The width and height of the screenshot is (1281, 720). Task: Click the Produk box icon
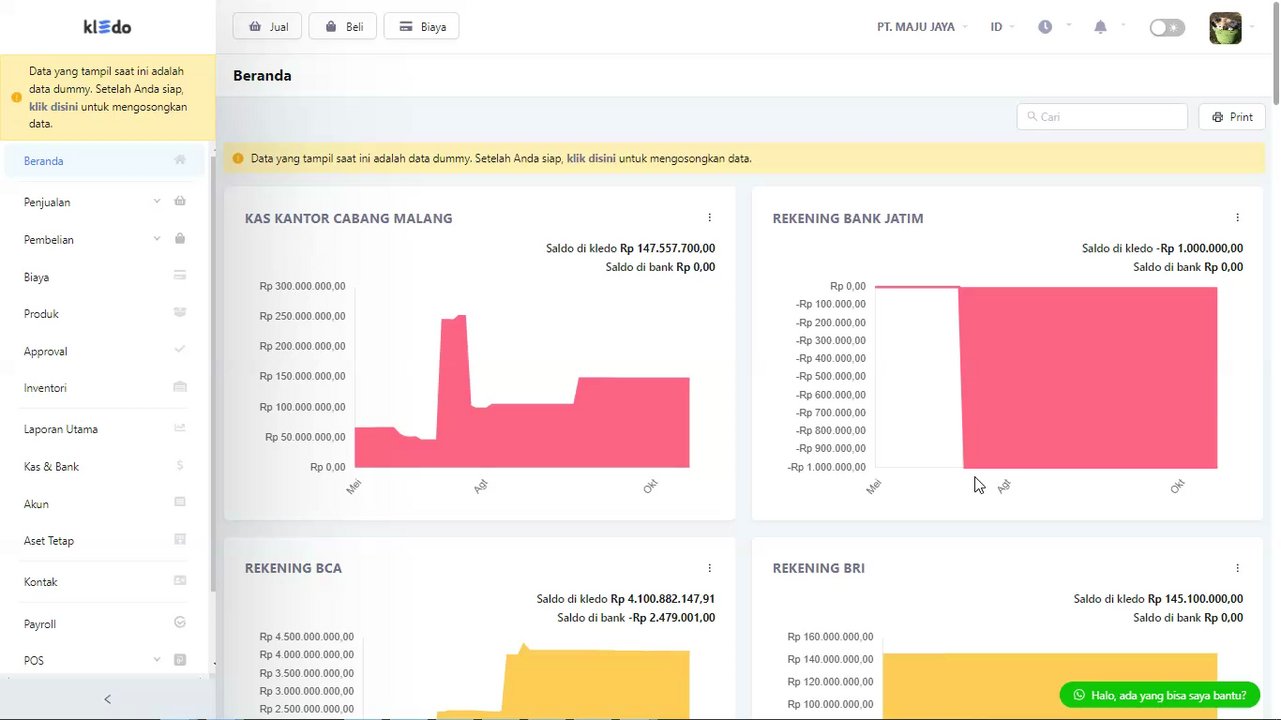(x=180, y=313)
